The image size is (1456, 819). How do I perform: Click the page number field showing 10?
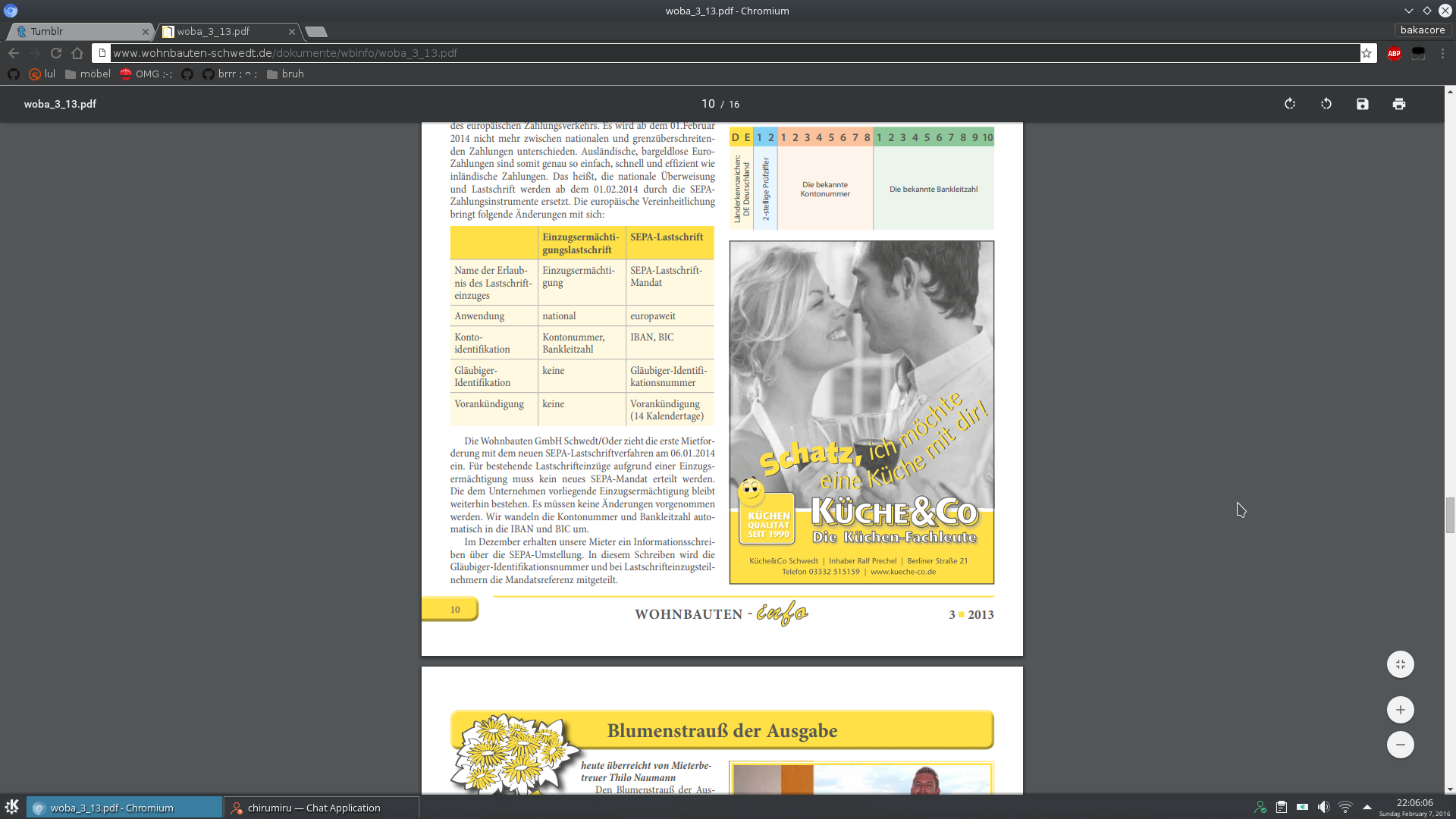click(708, 104)
